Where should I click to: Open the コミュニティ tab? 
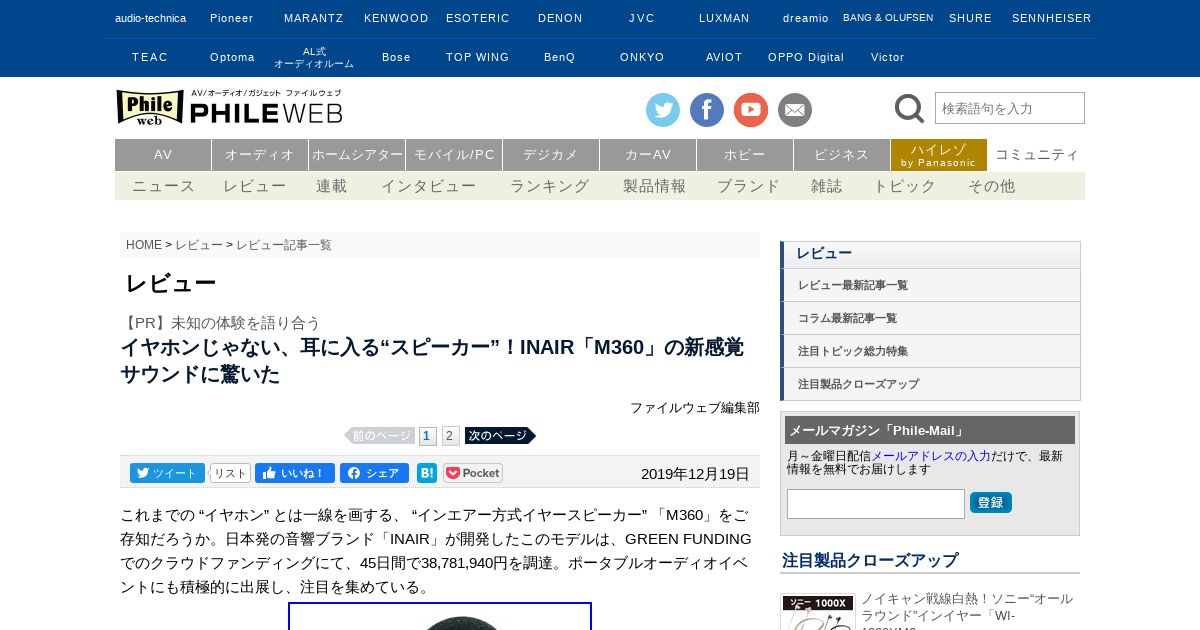click(1037, 155)
